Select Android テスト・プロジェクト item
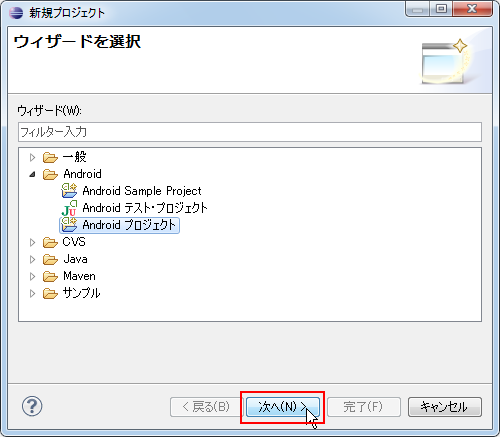Screen dimensions: 500x437 145,208
